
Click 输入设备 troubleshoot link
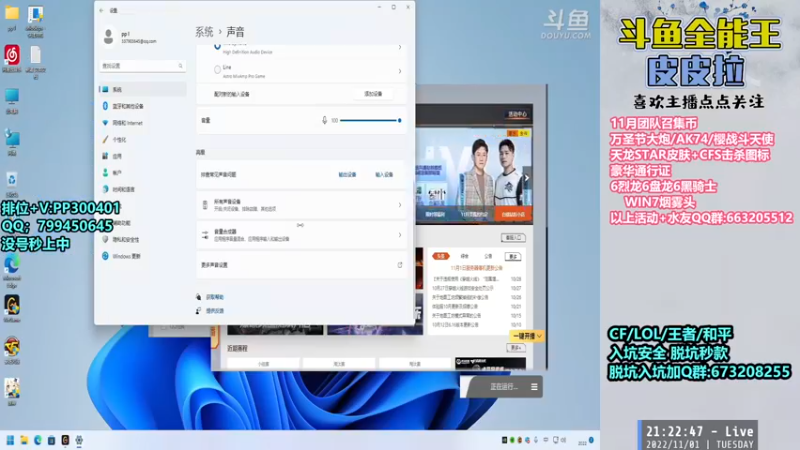(384, 174)
